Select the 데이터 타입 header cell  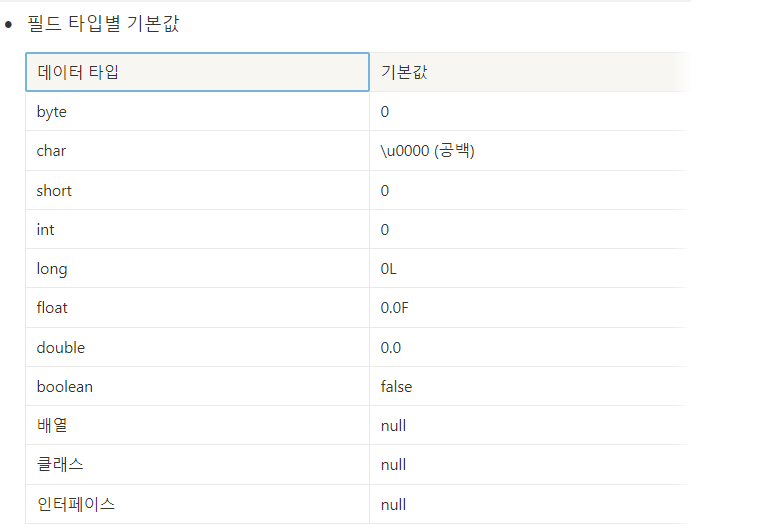197,72
